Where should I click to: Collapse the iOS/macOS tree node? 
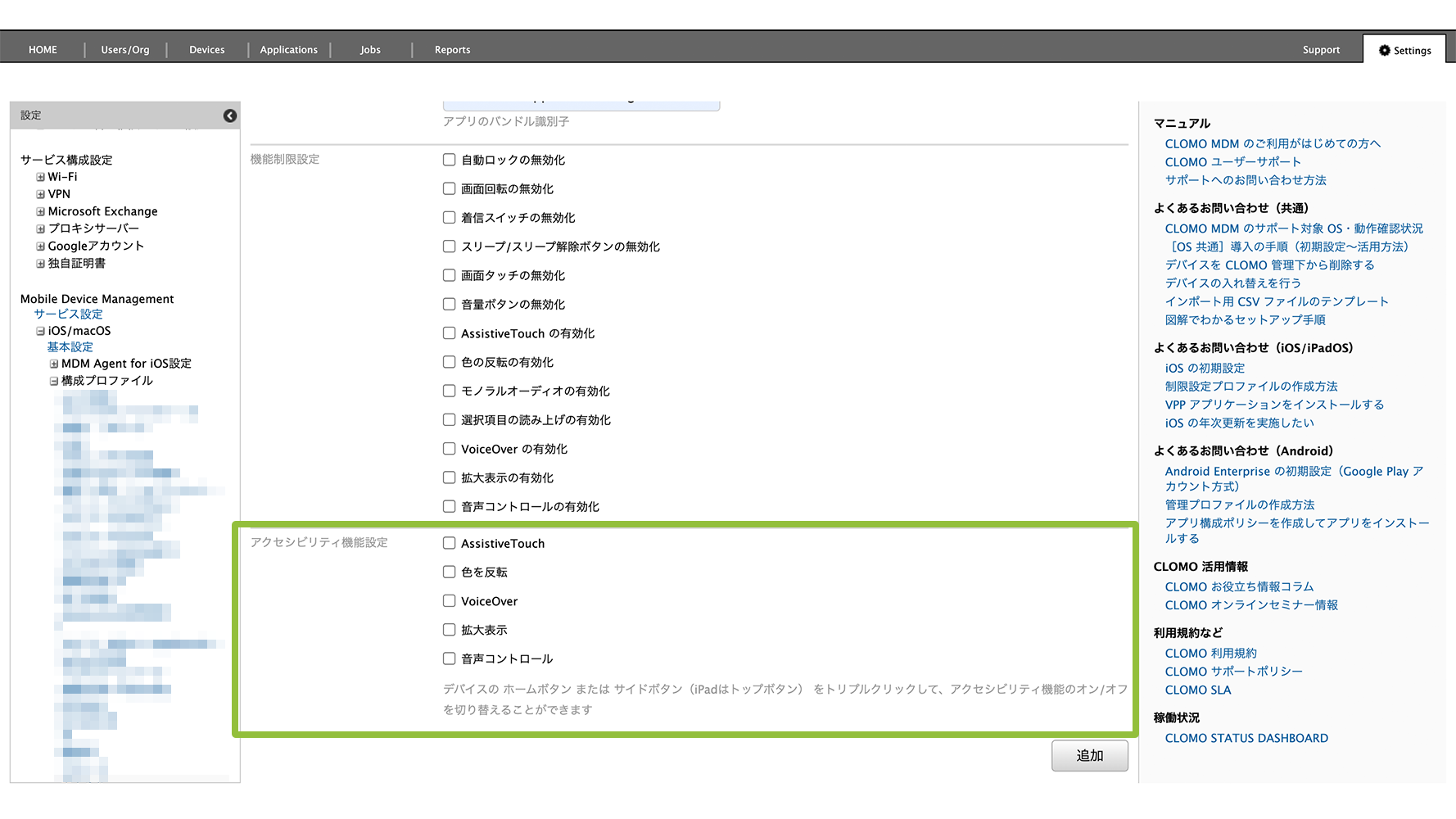[40, 331]
